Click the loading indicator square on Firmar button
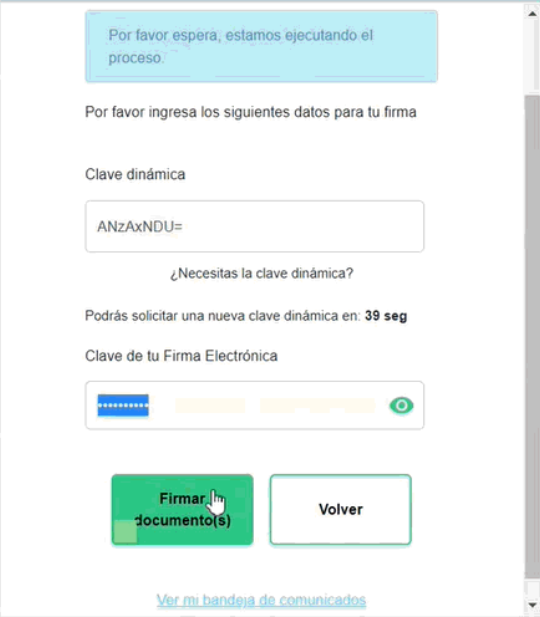The image size is (540, 617). click(x=125, y=532)
